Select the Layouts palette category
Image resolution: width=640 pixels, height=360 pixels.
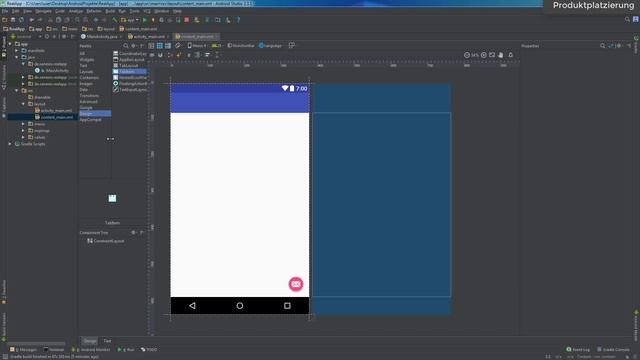[x=87, y=71]
